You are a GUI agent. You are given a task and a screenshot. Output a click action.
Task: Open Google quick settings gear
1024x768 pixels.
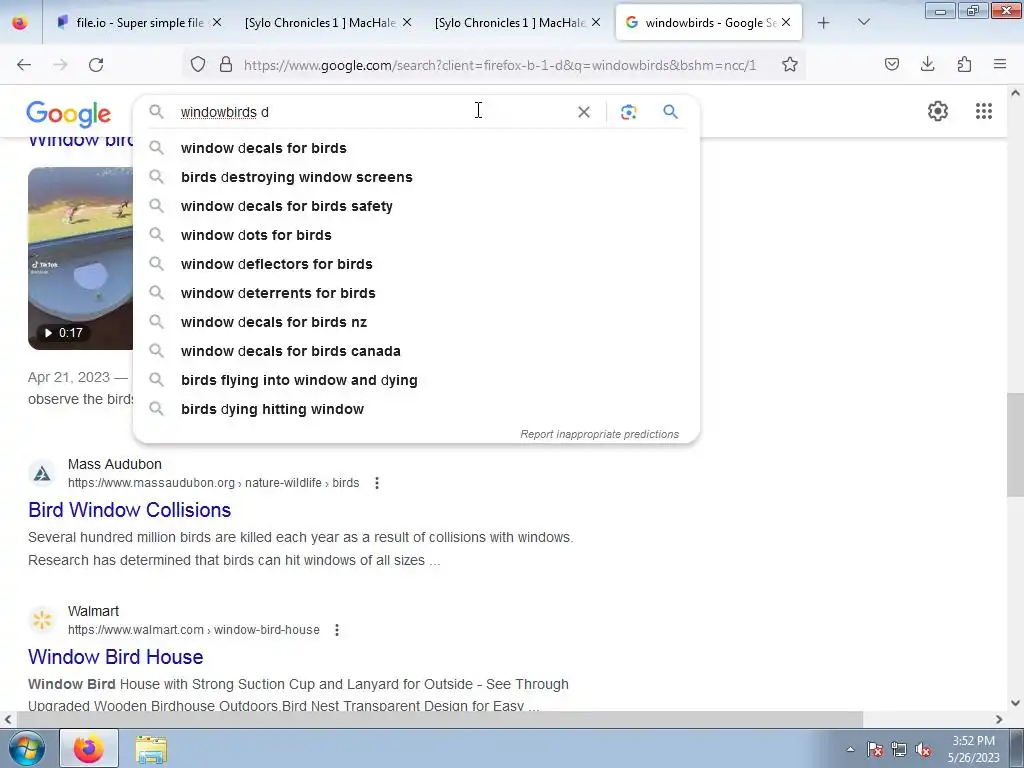(938, 111)
